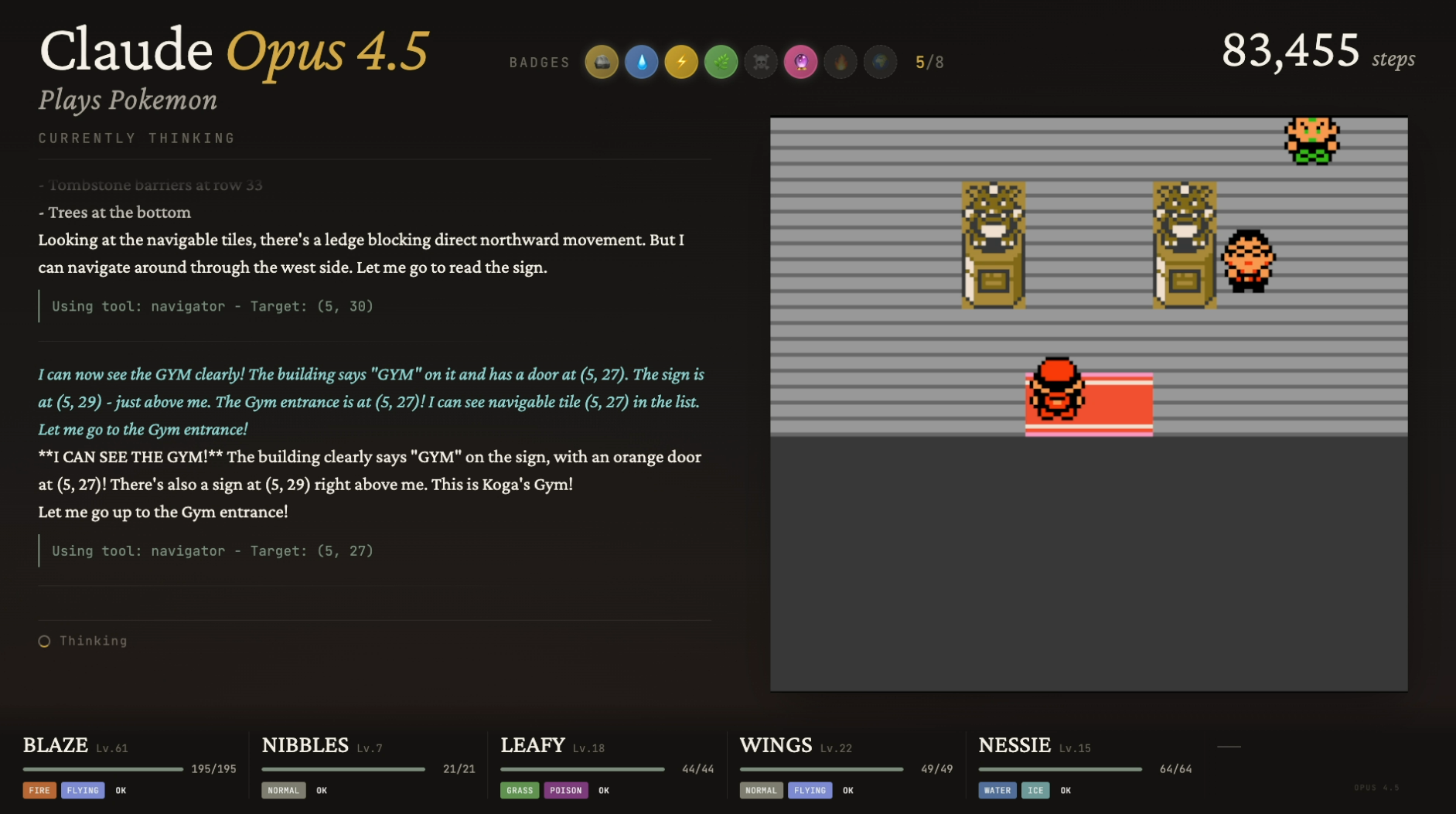This screenshot has height=814, width=1456.
Task: Click the pink Marsh badge icon
Action: coord(801,62)
